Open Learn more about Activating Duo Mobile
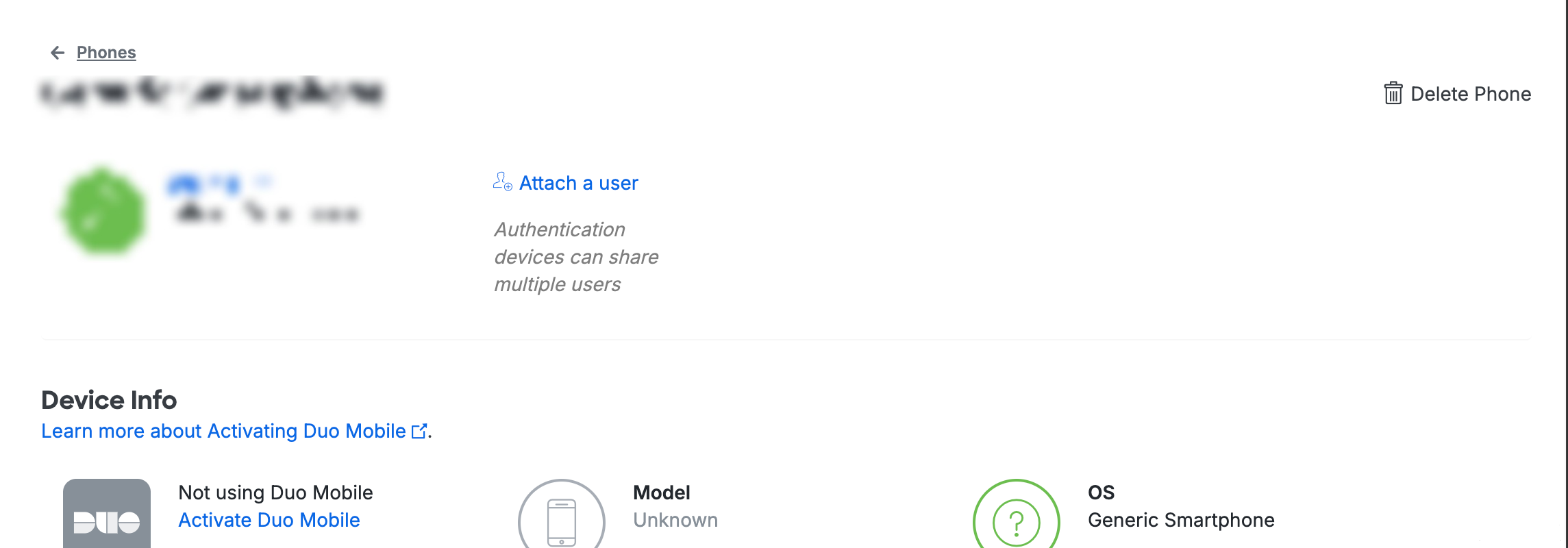The image size is (1568, 548). tap(223, 431)
